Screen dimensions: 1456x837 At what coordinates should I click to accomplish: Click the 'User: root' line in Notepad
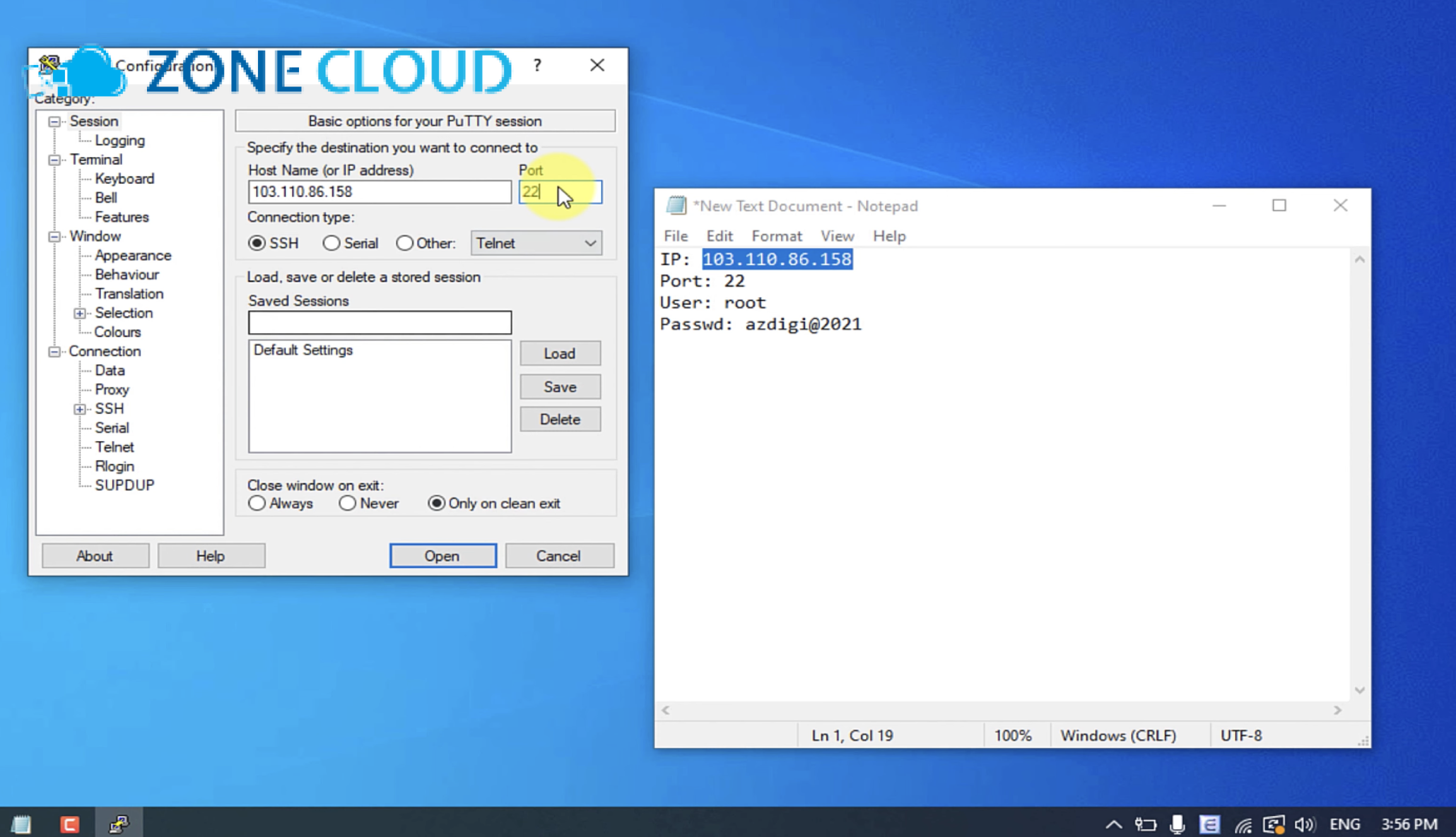(x=713, y=303)
